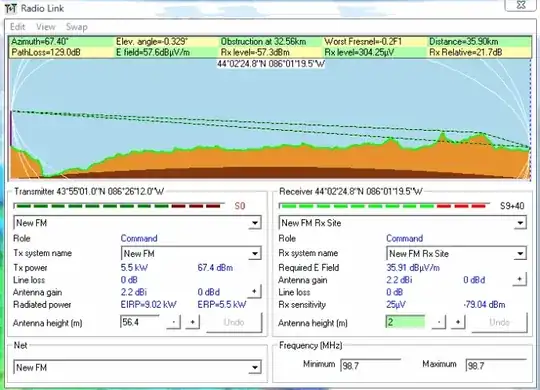Click the Distance=35.90km readout
This screenshot has height=390, width=540.
tap(464, 42)
